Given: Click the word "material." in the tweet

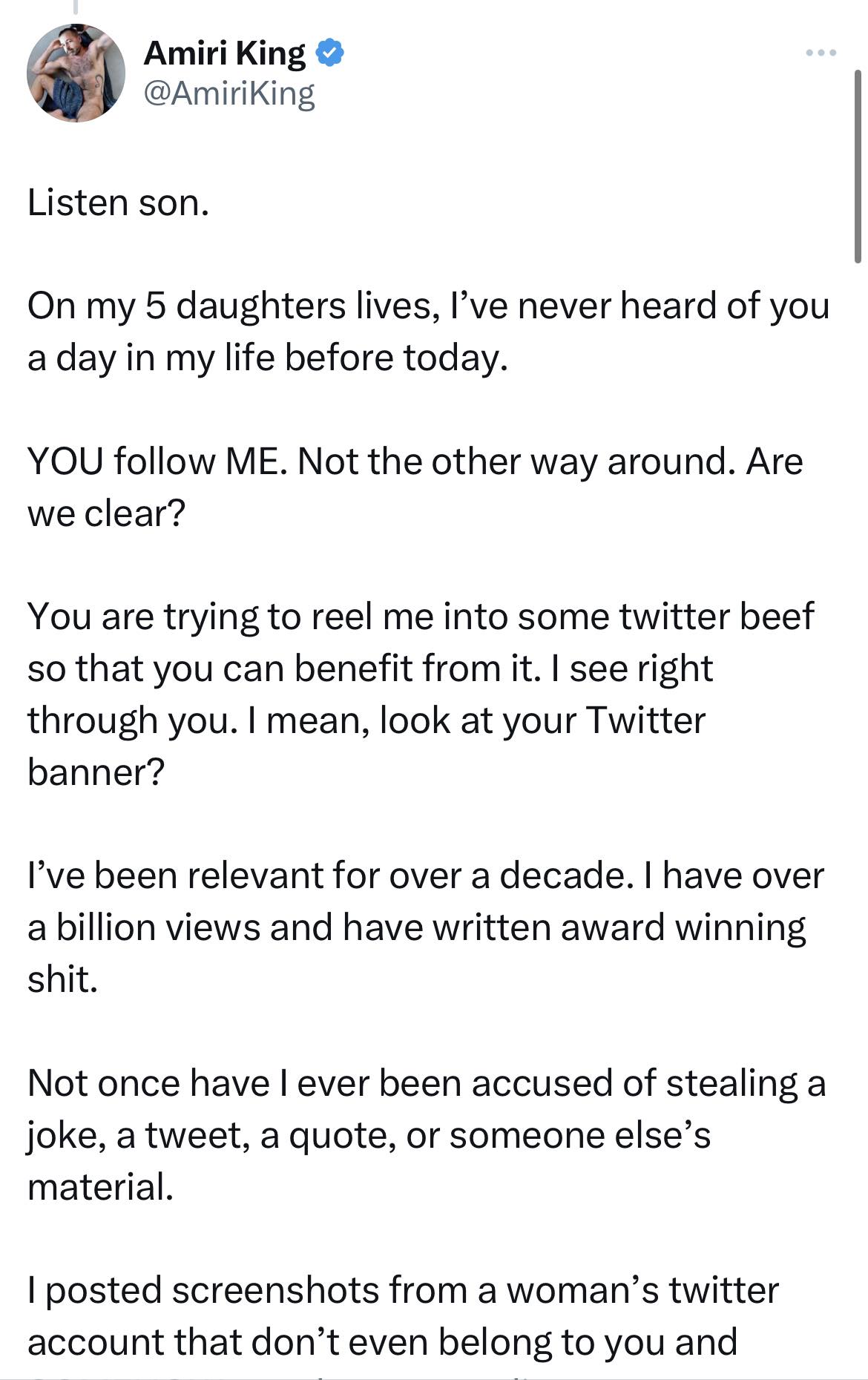Looking at the screenshot, I should 100,1186.
